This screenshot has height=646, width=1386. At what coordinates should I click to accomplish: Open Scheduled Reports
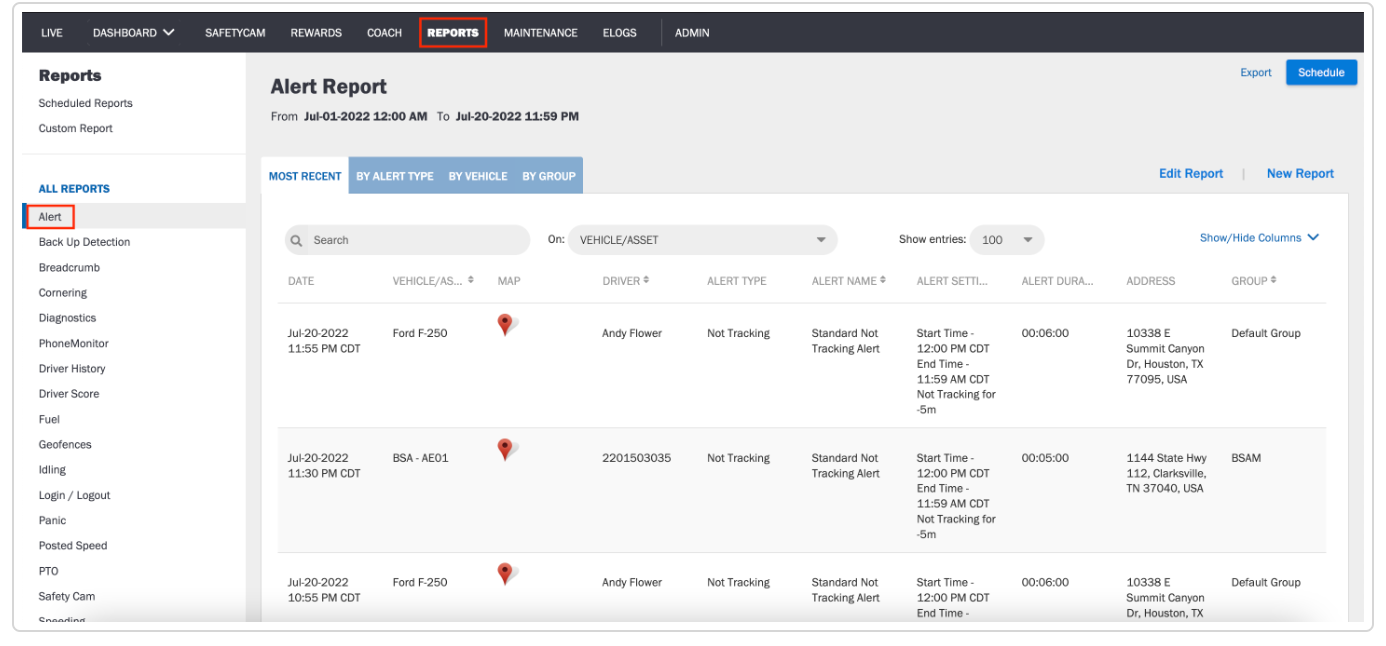[x=86, y=103]
